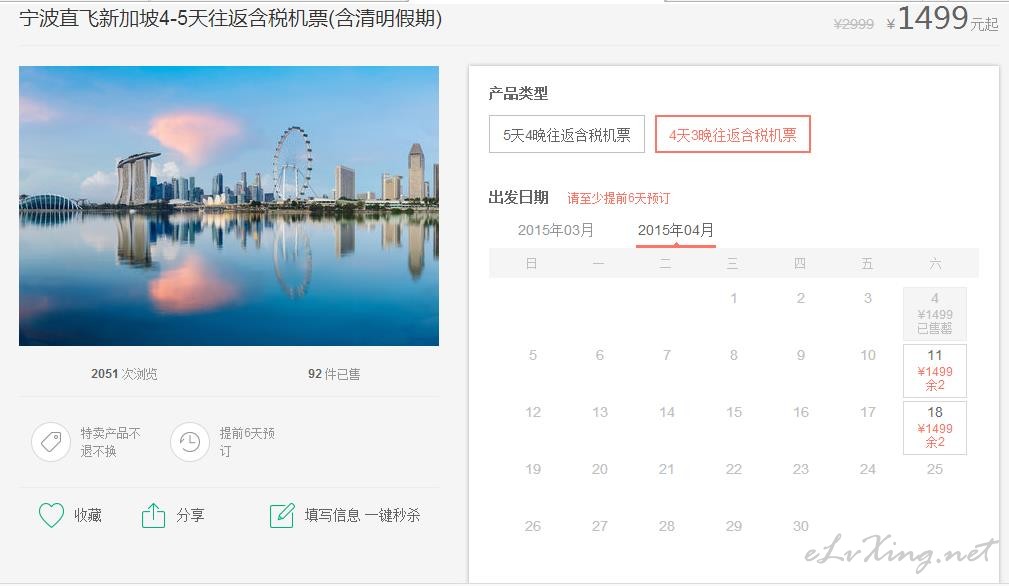This screenshot has height=586, width=1009.
Task: Click the 日 Sunday column header
Action: tap(532, 263)
